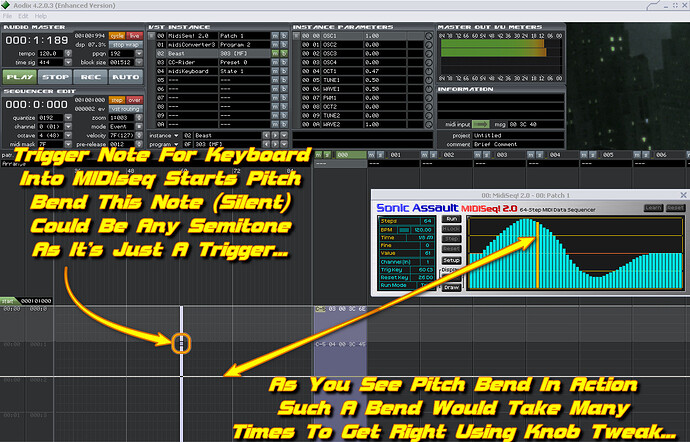This screenshot has width=690, height=442.
Task: Mute the Beast VST instance
Action: click(275, 54)
